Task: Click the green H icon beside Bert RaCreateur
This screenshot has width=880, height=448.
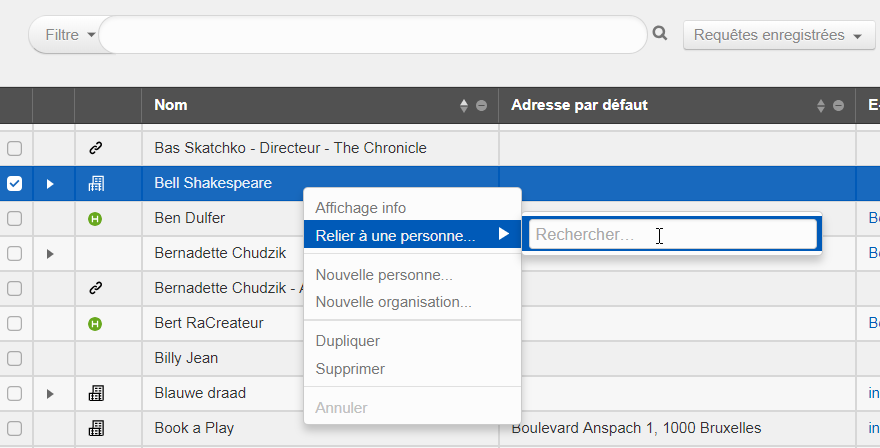Action: (x=96, y=323)
